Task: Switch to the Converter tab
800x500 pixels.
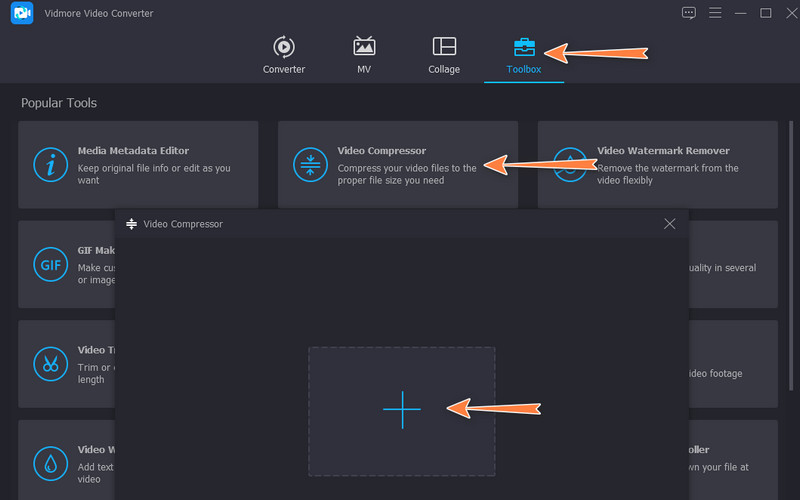Action: [x=284, y=57]
